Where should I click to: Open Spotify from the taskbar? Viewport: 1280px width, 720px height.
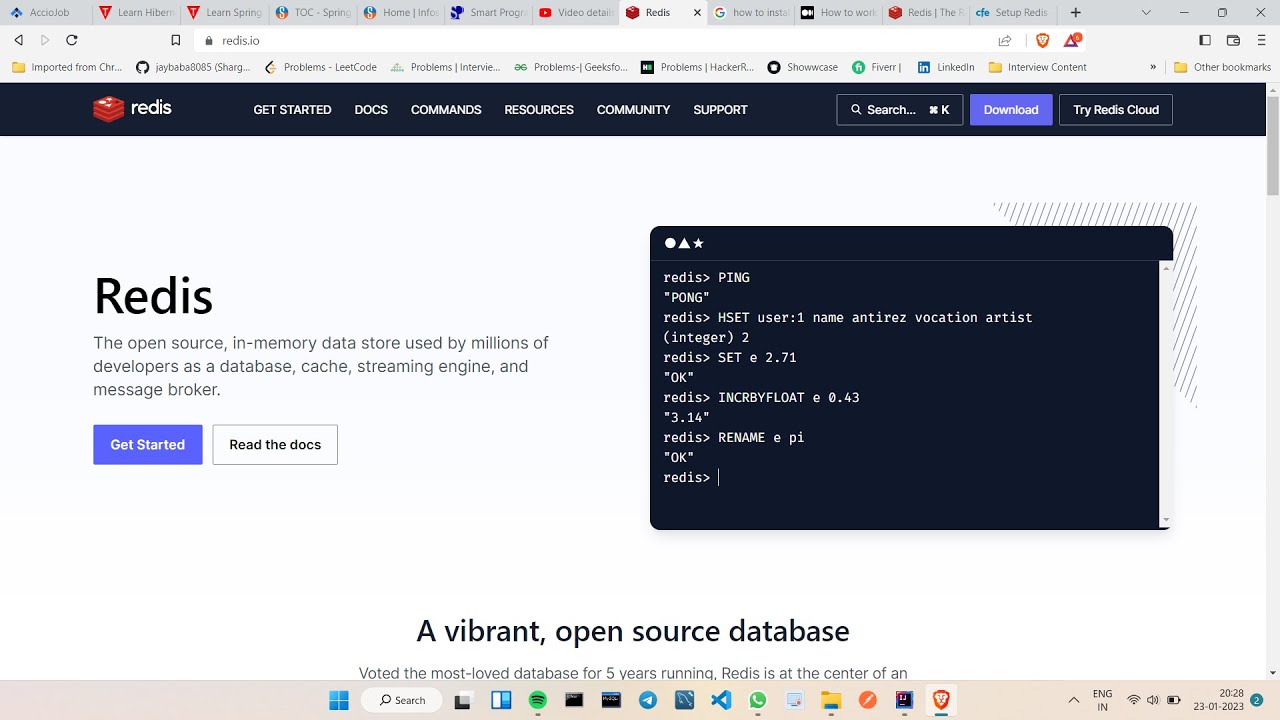click(x=538, y=700)
